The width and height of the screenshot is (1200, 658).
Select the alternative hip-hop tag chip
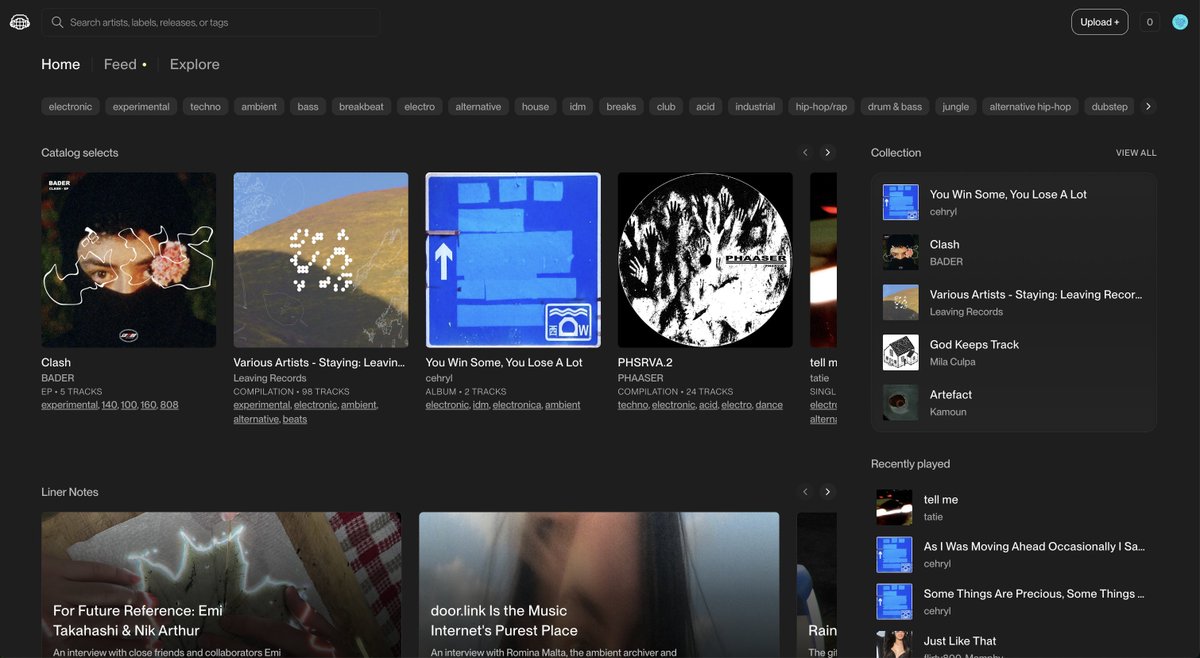(1030, 106)
